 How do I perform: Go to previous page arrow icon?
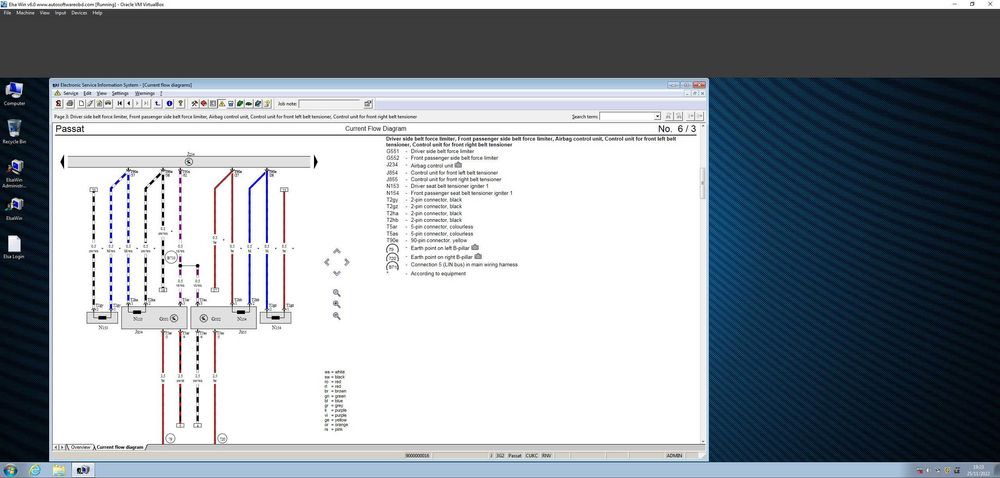(129, 103)
